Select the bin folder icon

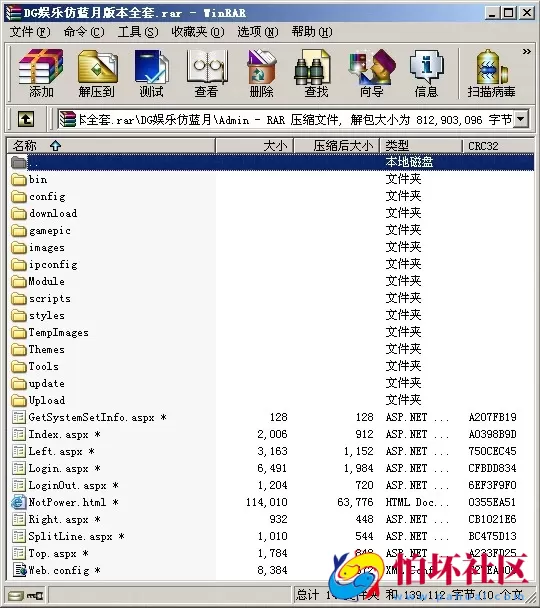pyautogui.click(x=19, y=180)
